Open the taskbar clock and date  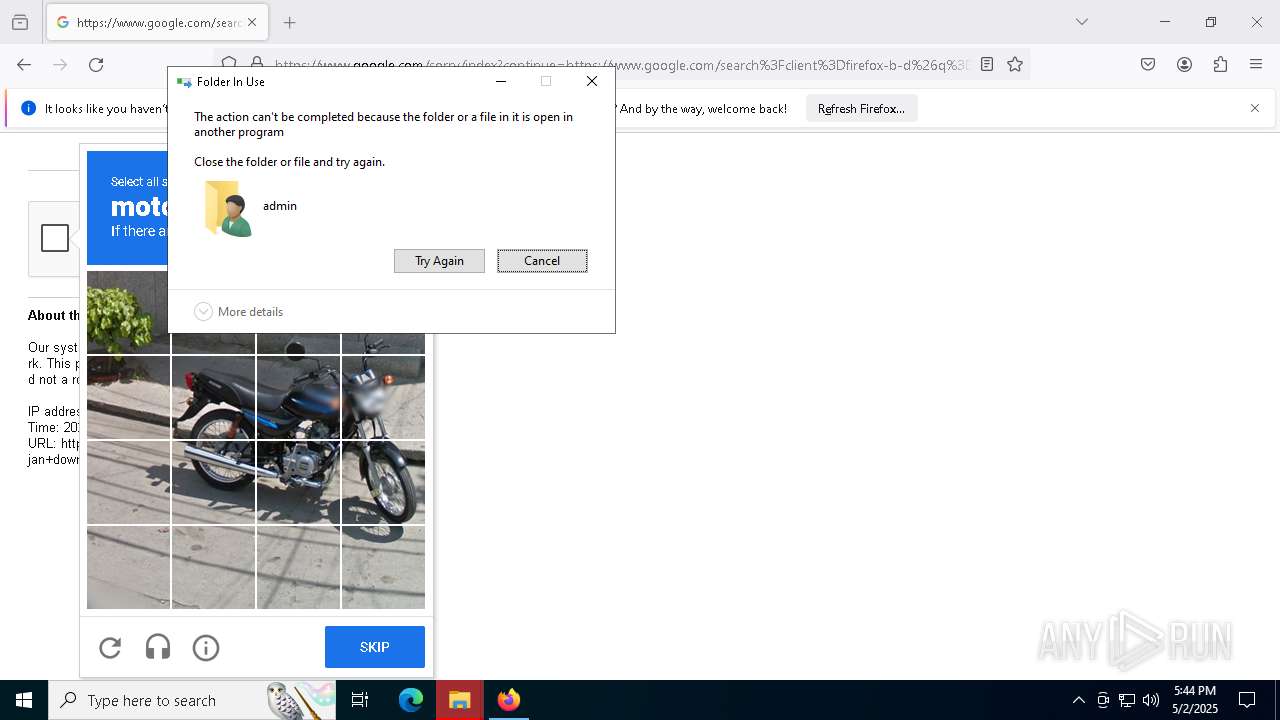point(1195,700)
